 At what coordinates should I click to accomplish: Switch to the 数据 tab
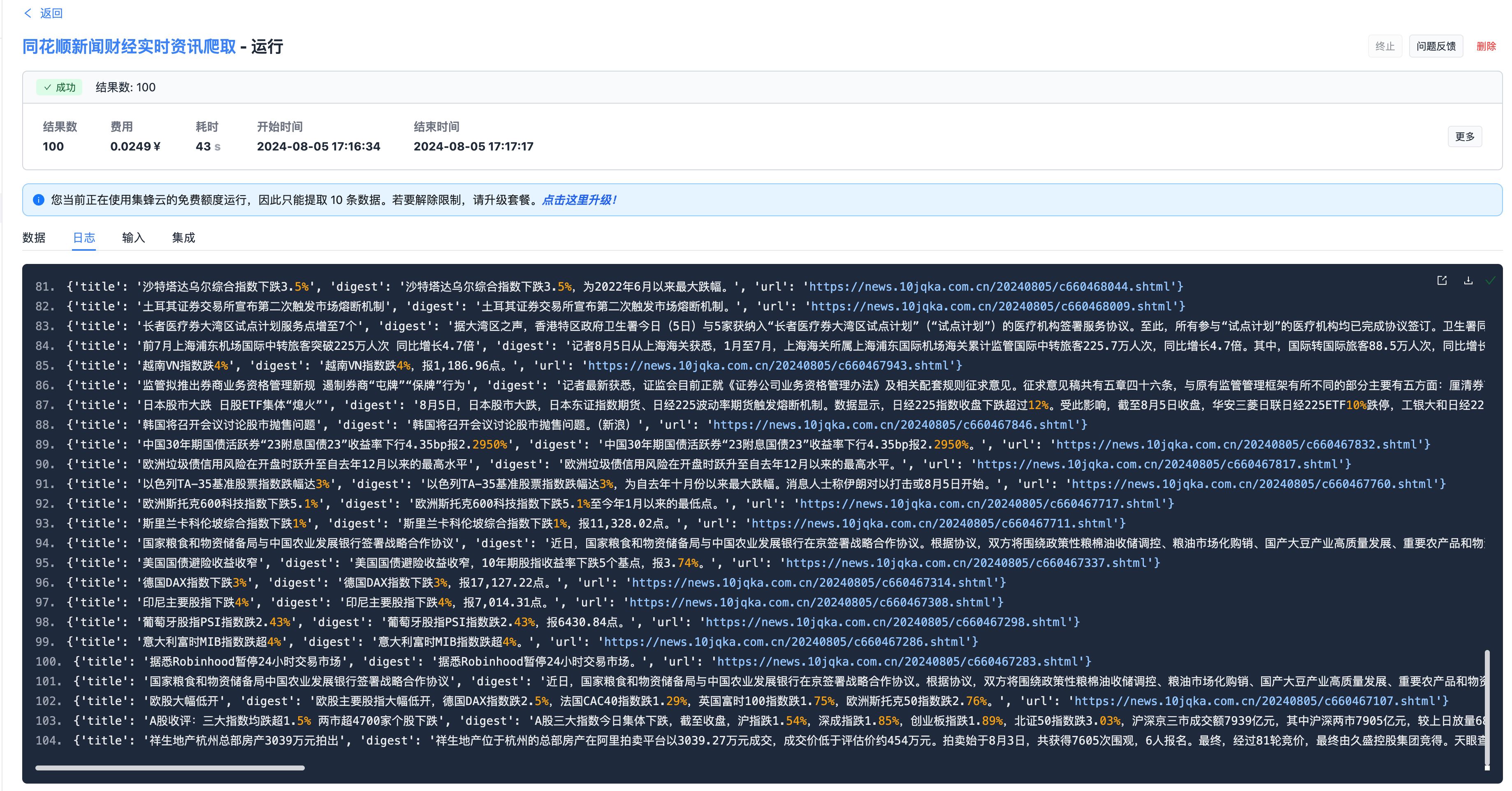tap(34, 238)
